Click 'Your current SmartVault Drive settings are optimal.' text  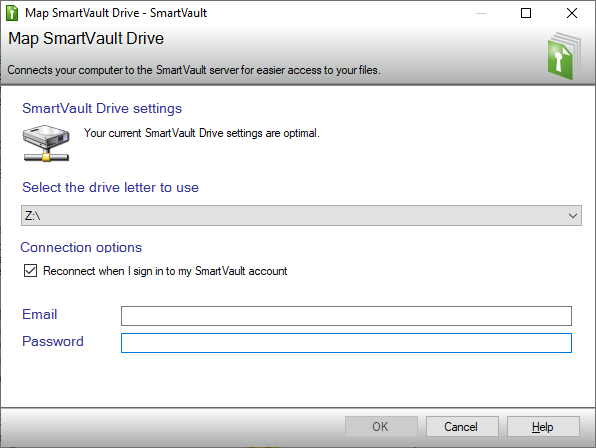(202, 133)
